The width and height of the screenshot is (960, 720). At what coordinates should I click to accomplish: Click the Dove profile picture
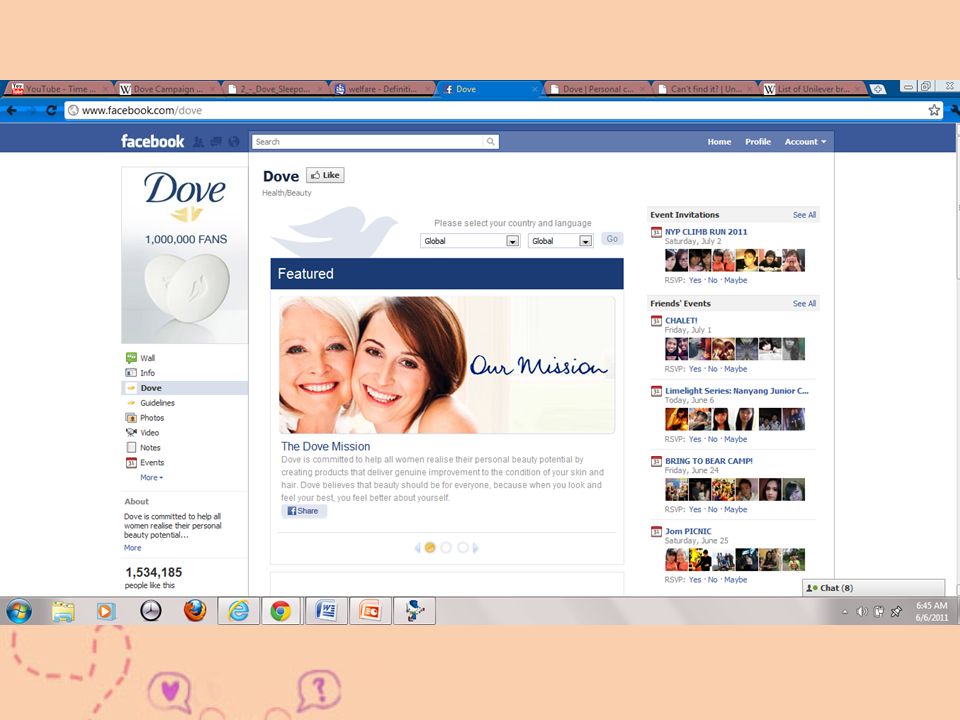(x=185, y=255)
